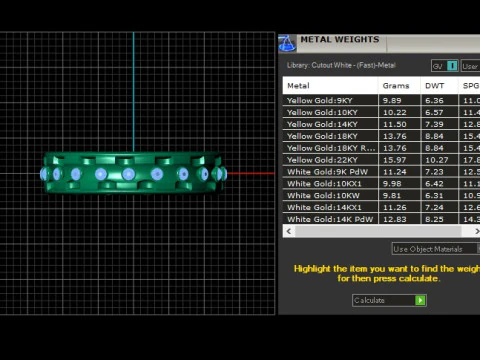Click the 7.39 DWT cell
The image size is (480, 360).
(x=439, y=124)
